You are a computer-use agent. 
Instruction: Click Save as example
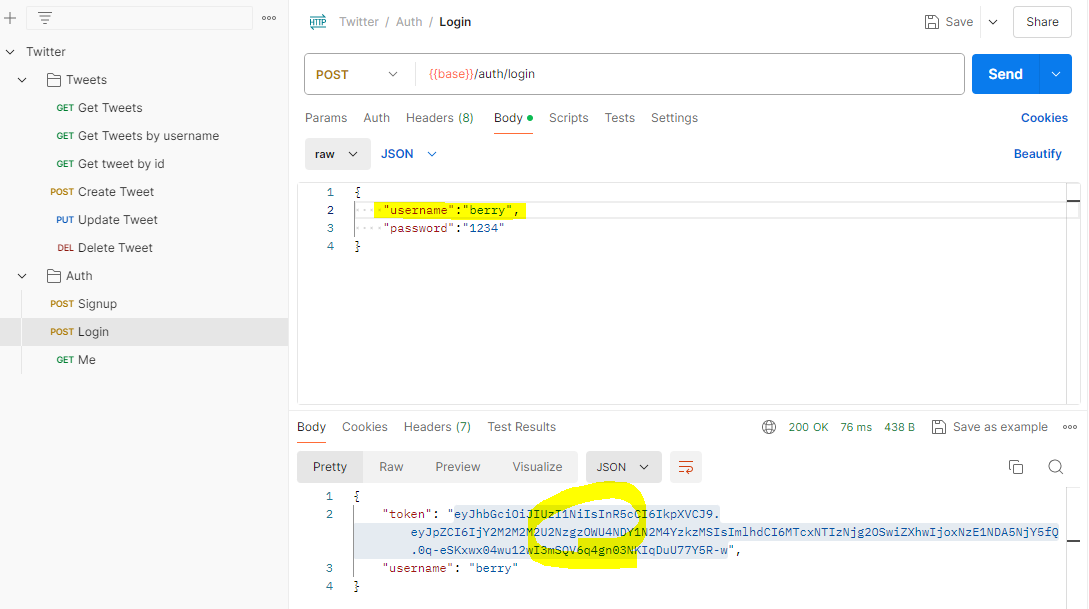(990, 427)
